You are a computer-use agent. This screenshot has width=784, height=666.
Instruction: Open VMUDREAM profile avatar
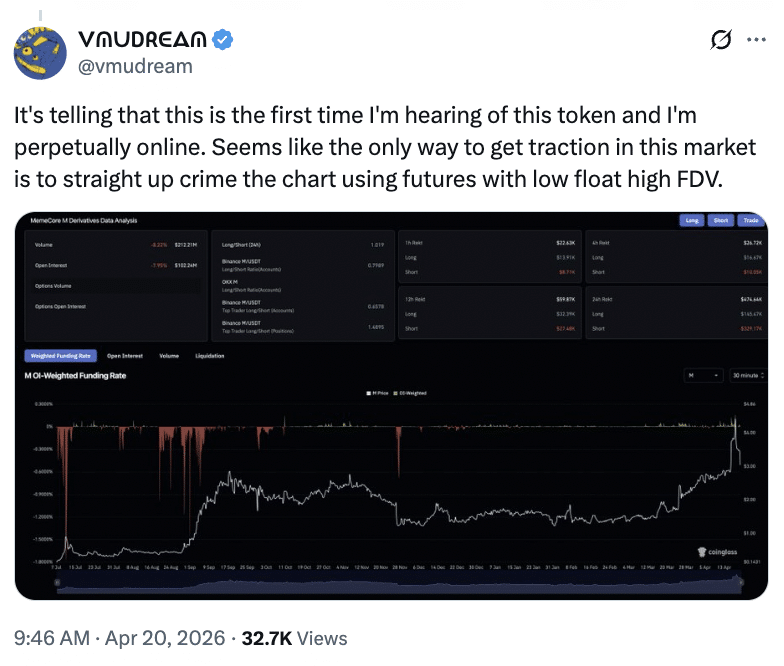(44, 52)
